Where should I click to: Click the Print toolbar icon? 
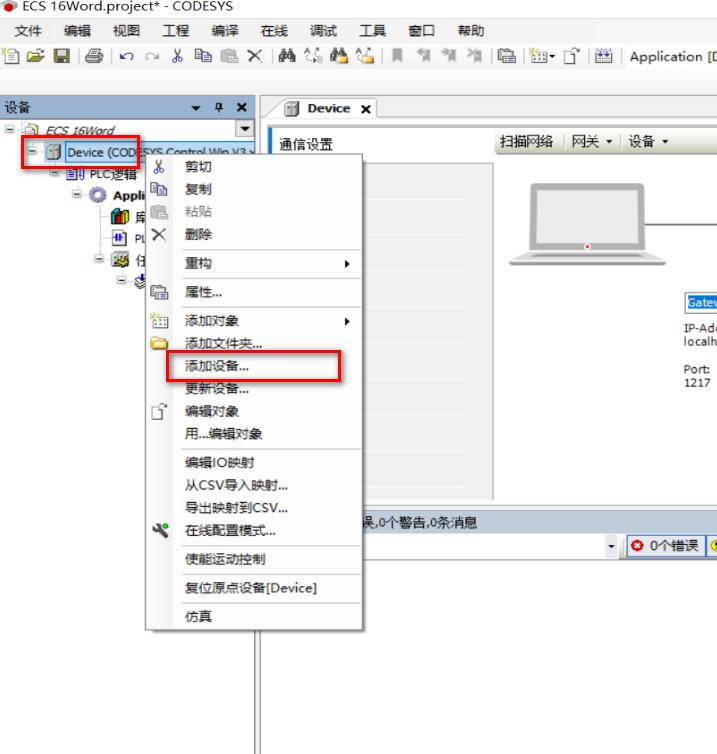pyautogui.click(x=94, y=56)
